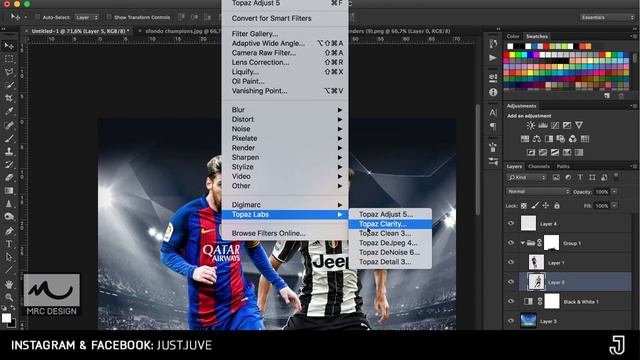Switch to the Color panel tab
The width and height of the screenshot is (640, 360).
513,36
